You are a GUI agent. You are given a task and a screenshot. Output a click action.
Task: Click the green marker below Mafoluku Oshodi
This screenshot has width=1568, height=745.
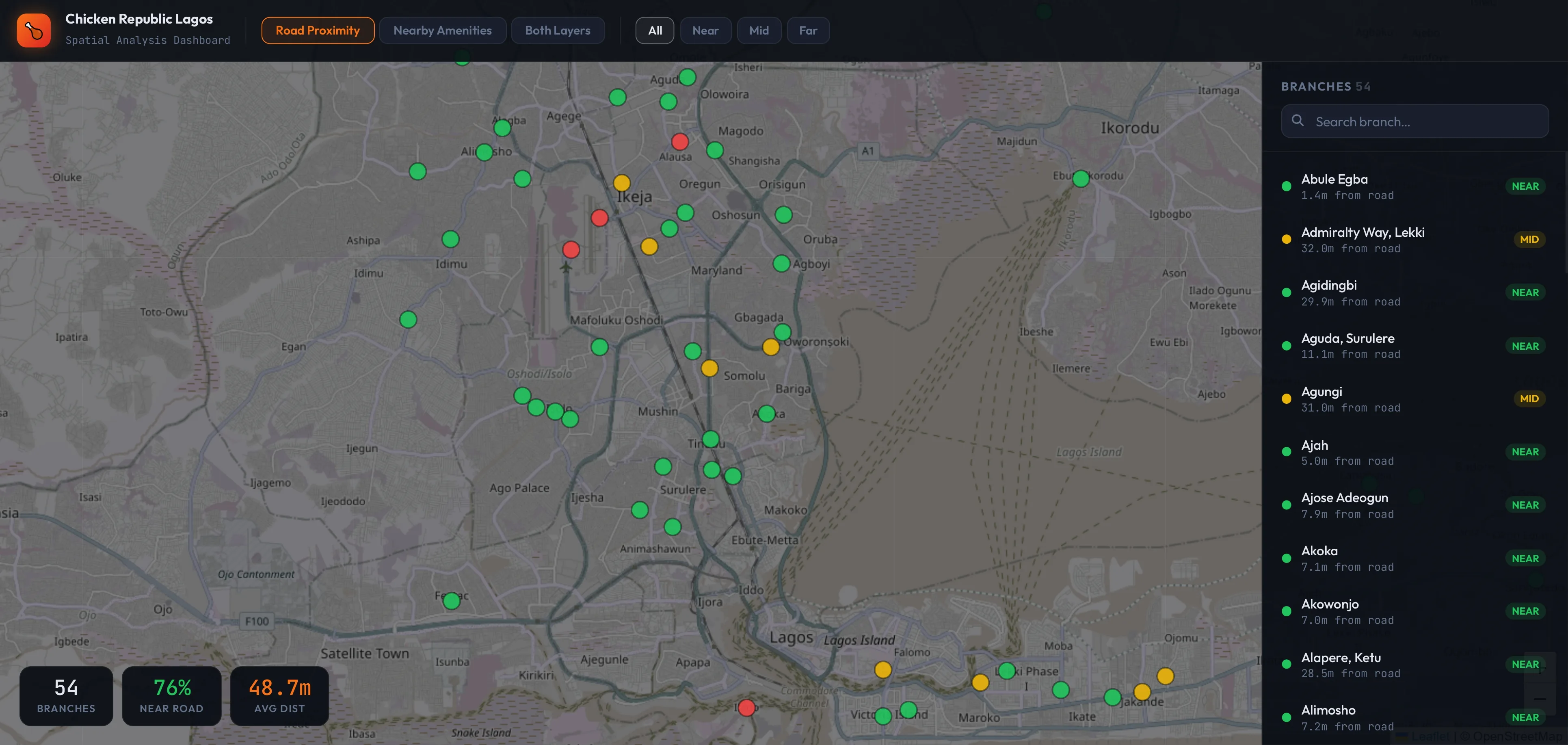point(599,347)
